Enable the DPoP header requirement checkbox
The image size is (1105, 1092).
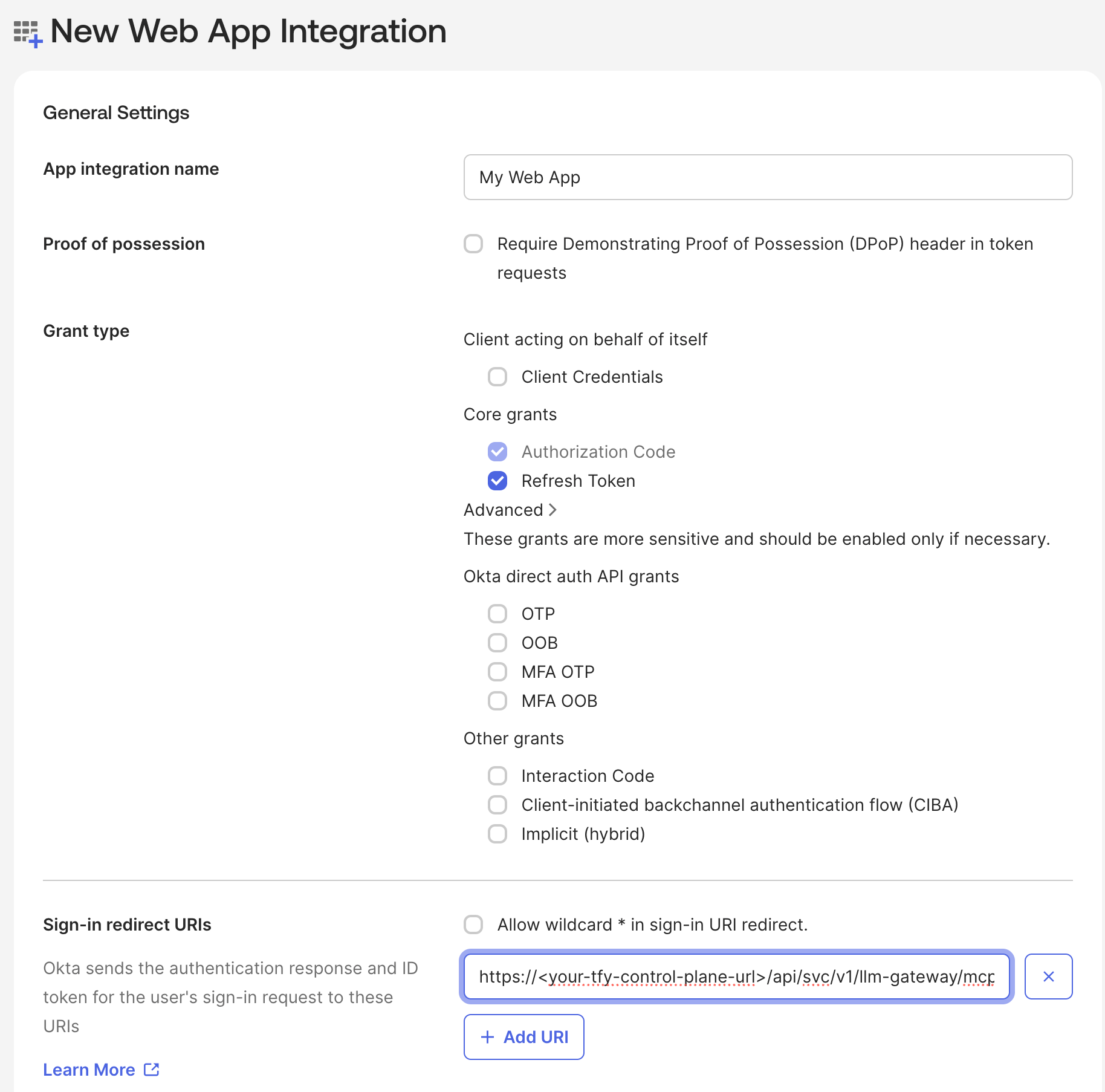pos(473,244)
